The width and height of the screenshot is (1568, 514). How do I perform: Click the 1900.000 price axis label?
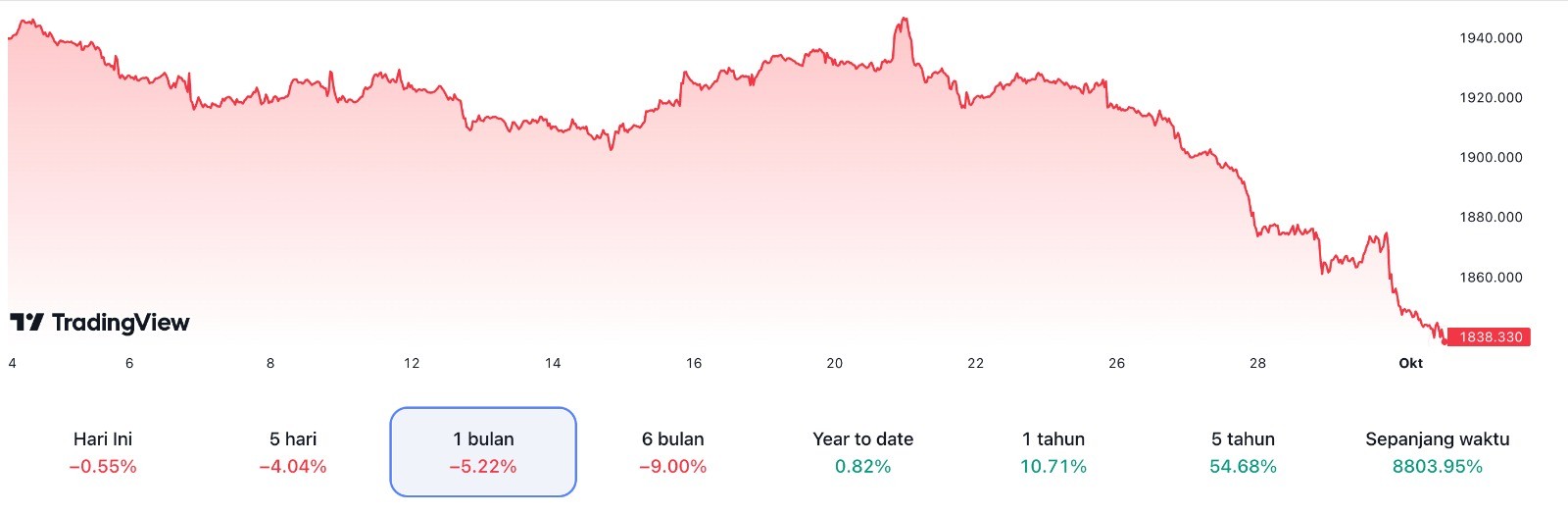1491,158
